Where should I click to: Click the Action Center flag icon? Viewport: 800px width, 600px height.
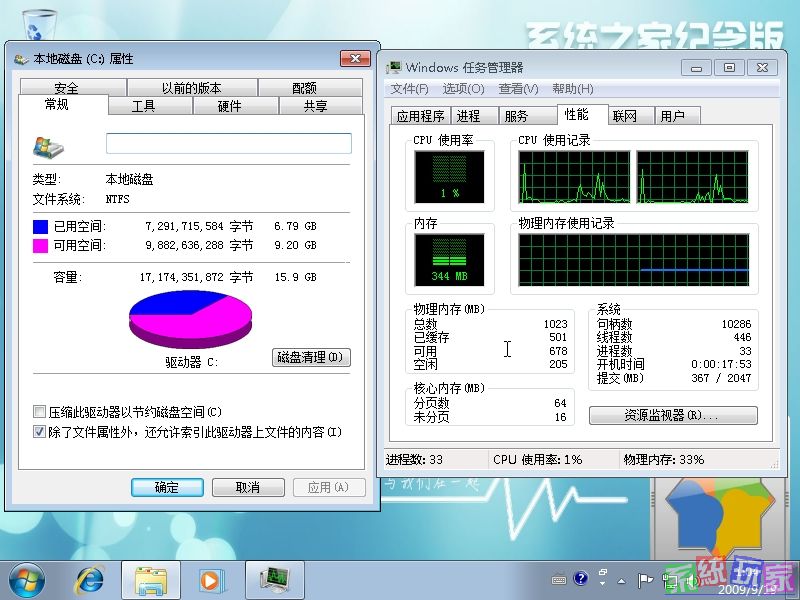644,580
